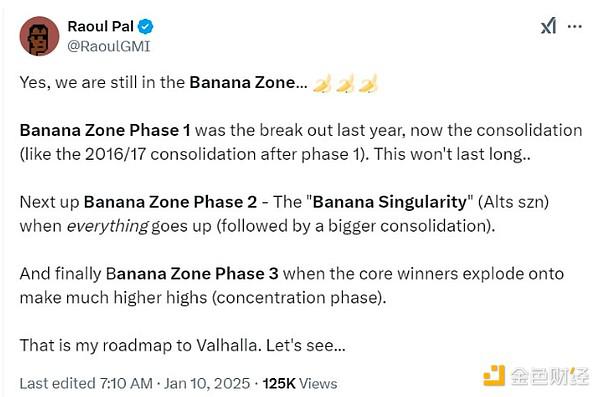Click the Jan 10, 2025 date
Viewport: 600px width, 397px height.
click(207, 383)
